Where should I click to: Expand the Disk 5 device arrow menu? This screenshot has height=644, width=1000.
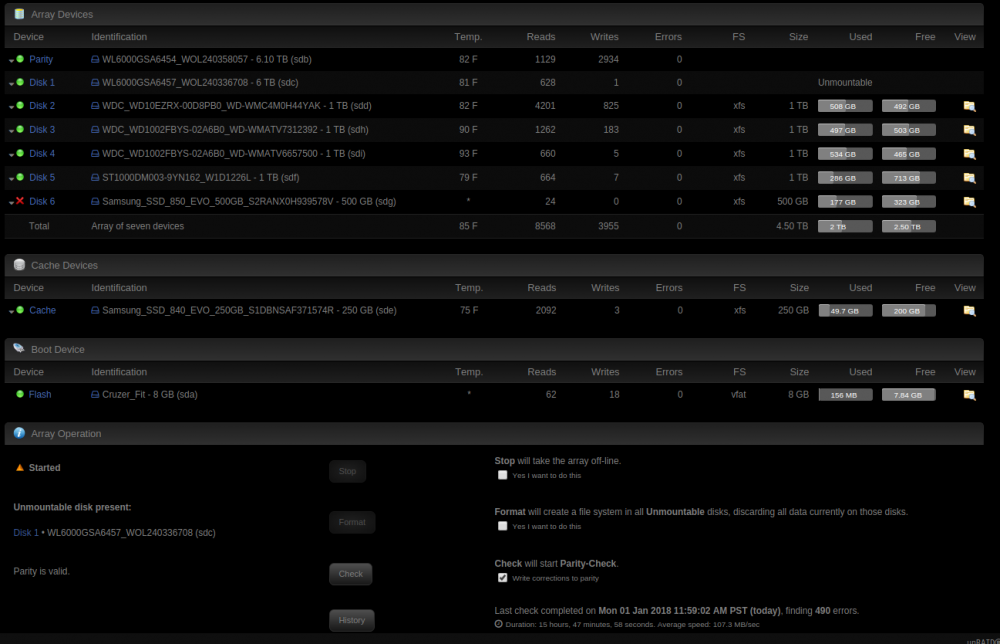[11, 179]
